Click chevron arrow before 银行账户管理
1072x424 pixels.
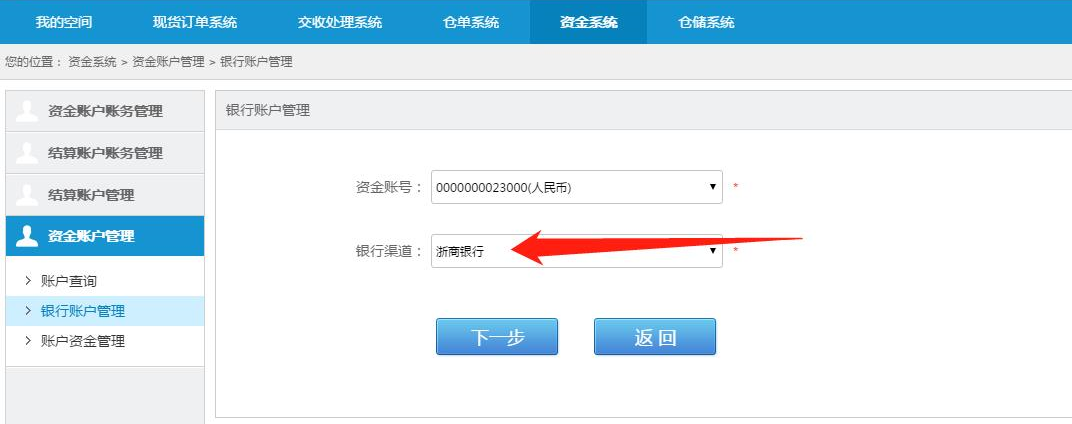click(x=28, y=310)
